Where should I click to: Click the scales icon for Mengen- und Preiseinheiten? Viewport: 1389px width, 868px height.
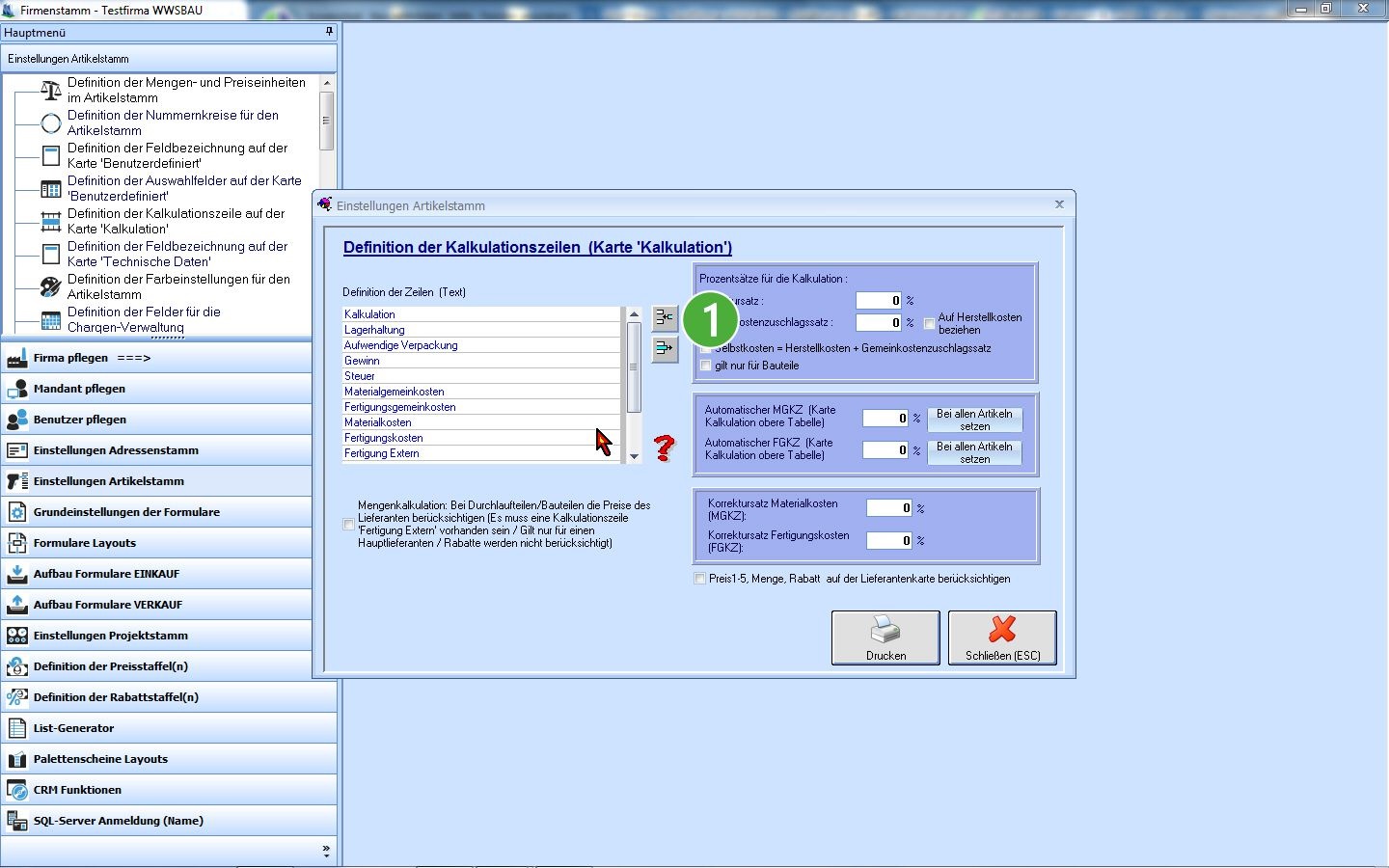51,91
